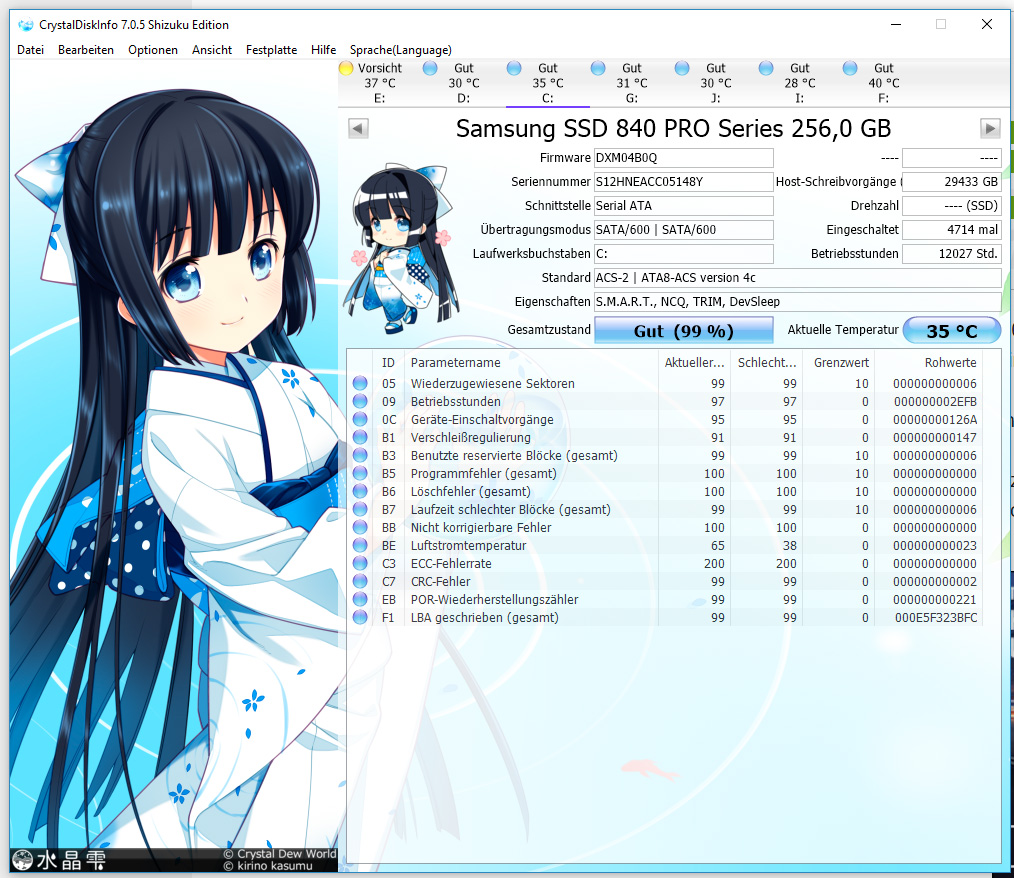
Task: Click status orb for LBA geschrieben
Action: [360, 617]
